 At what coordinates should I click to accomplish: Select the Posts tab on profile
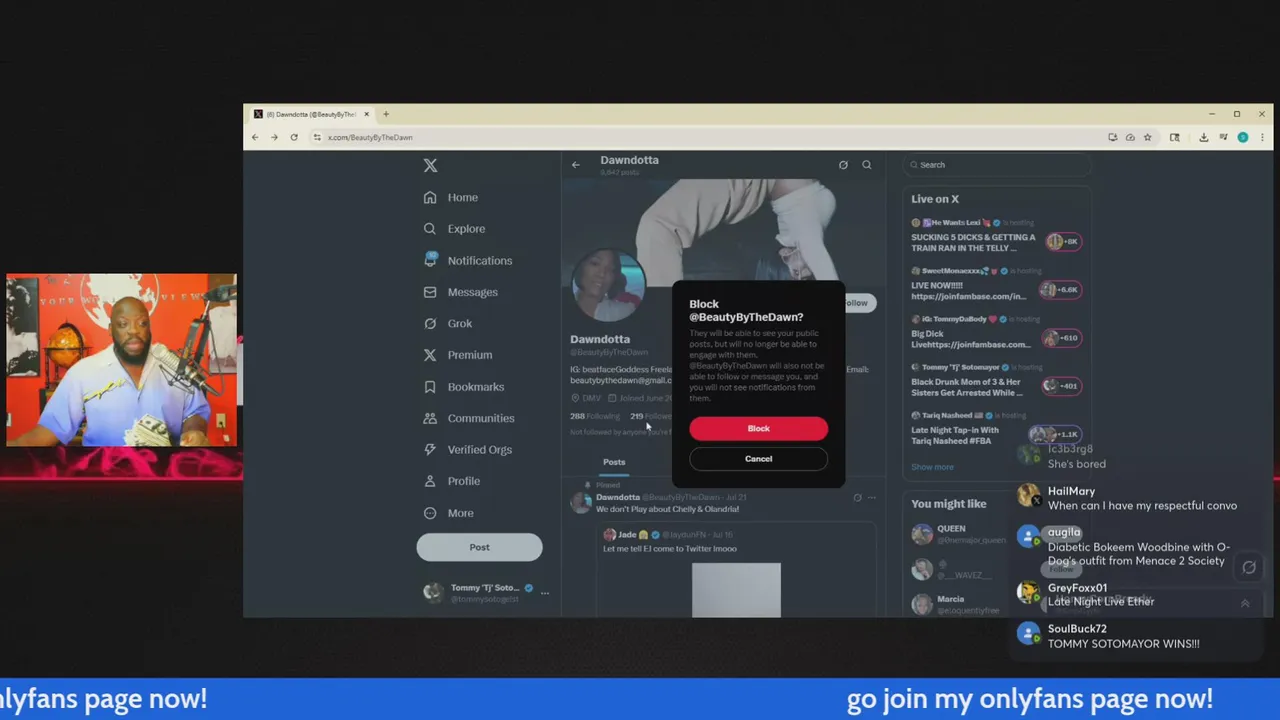click(614, 462)
